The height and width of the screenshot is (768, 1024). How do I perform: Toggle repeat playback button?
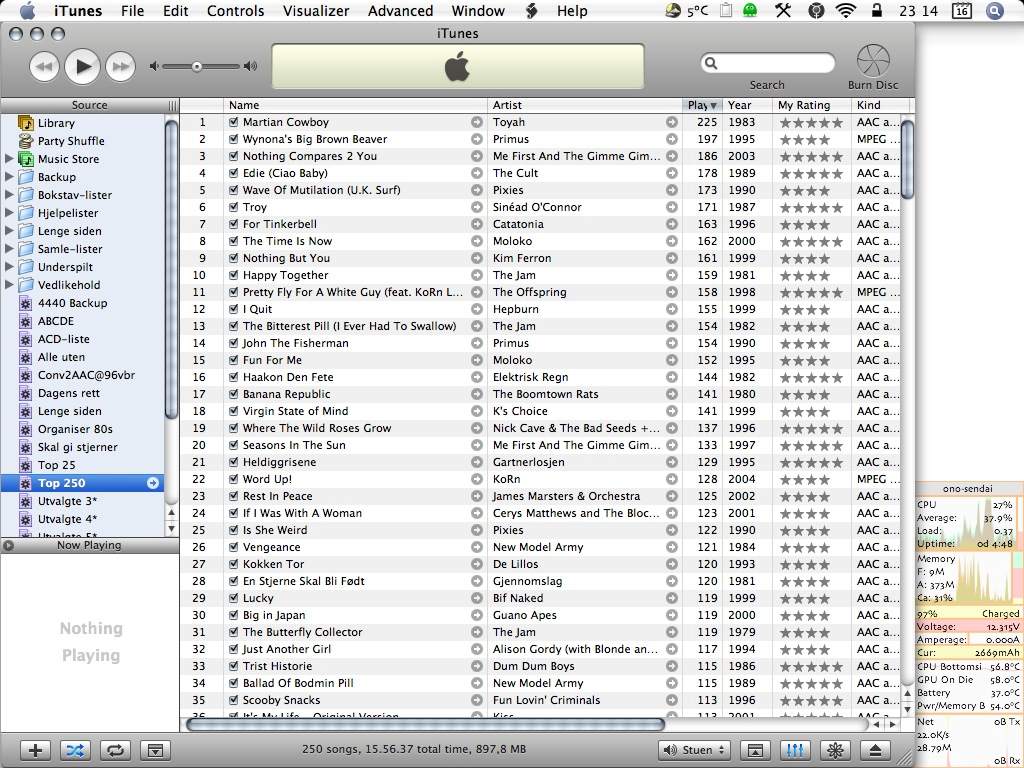point(116,750)
